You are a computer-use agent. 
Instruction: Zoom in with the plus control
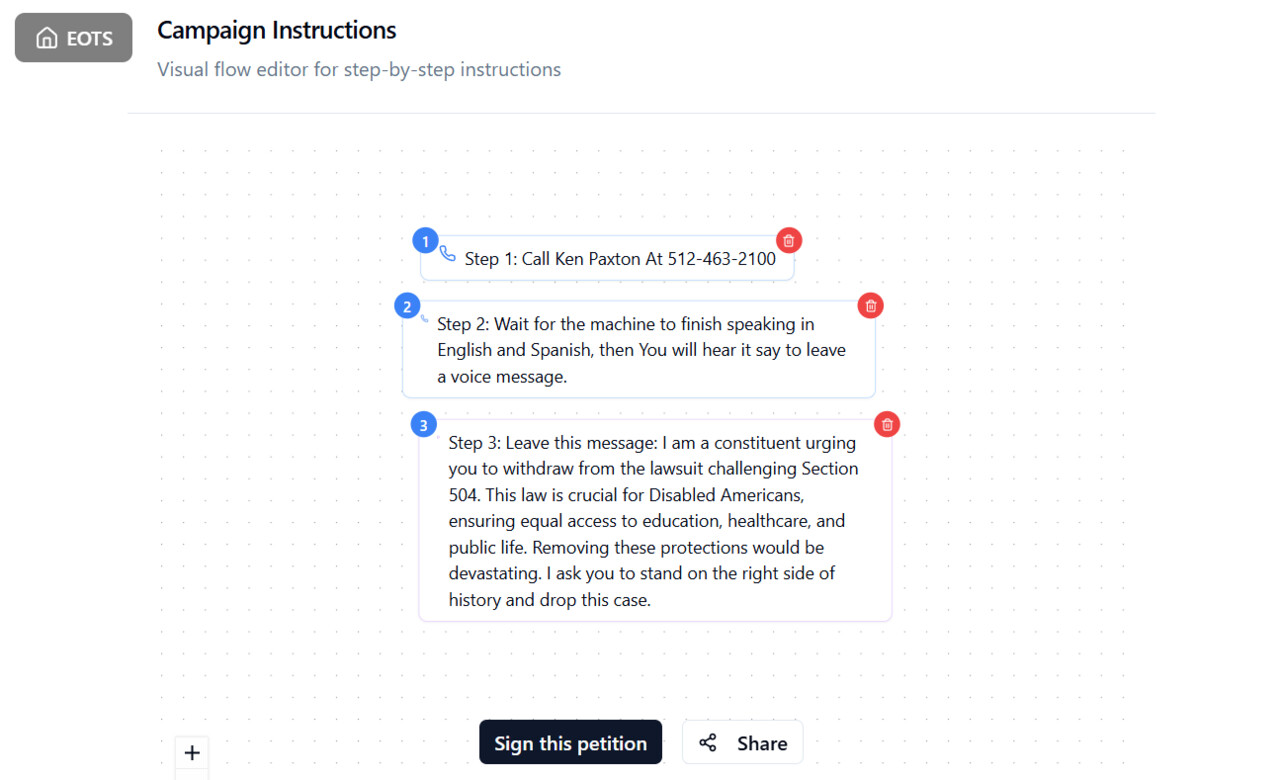click(x=192, y=753)
